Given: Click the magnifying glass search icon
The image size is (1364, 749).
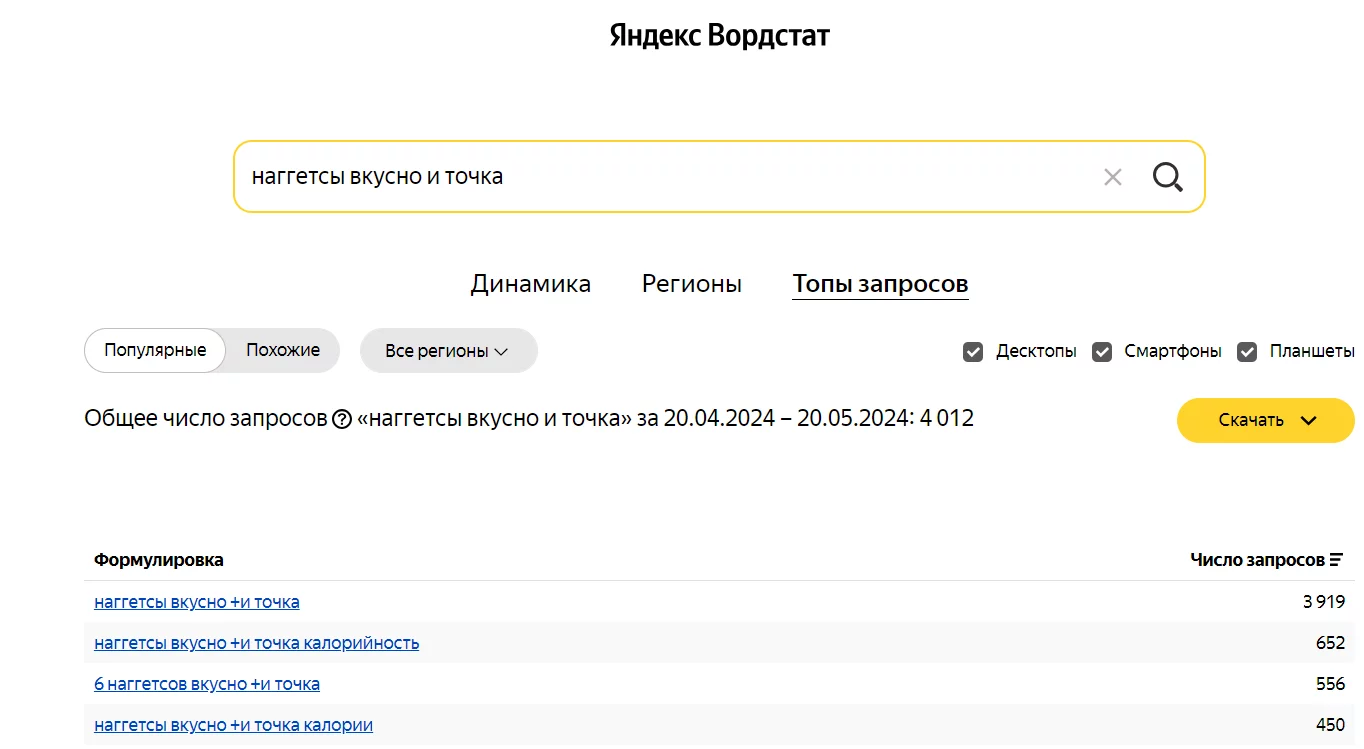Looking at the screenshot, I should coord(1167,177).
